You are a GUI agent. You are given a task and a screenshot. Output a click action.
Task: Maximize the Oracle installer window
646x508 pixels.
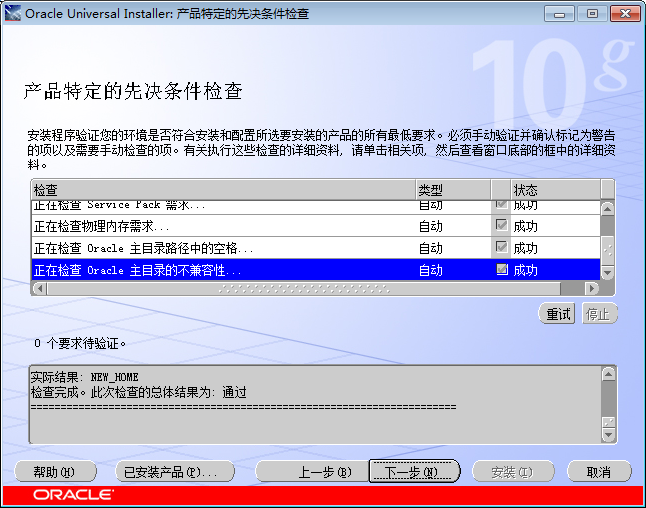[x=592, y=14]
